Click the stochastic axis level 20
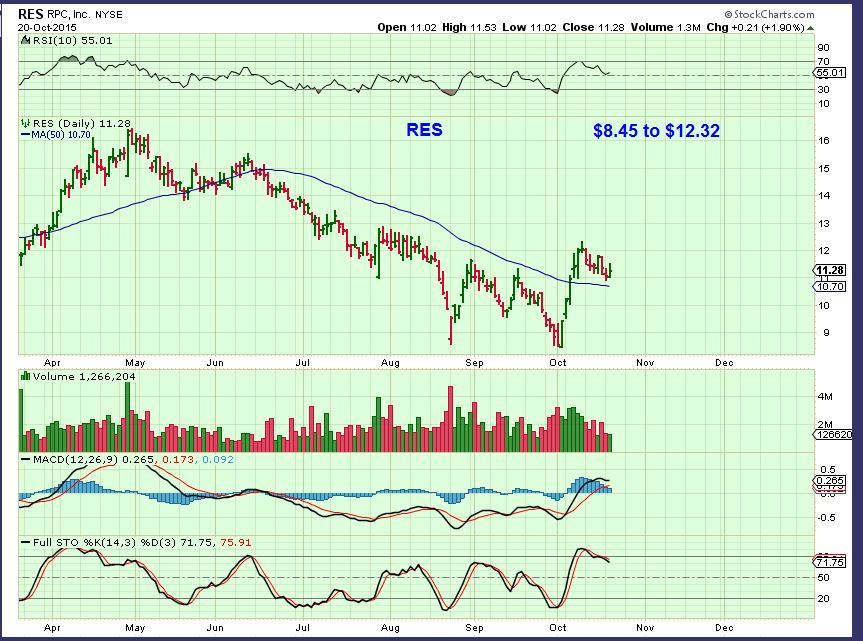The width and height of the screenshot is (863, 641). [x=823, y=598]
